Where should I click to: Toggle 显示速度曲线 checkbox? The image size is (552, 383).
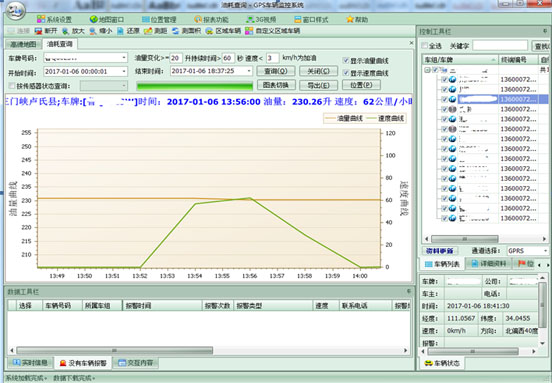[x=346, y=73]
